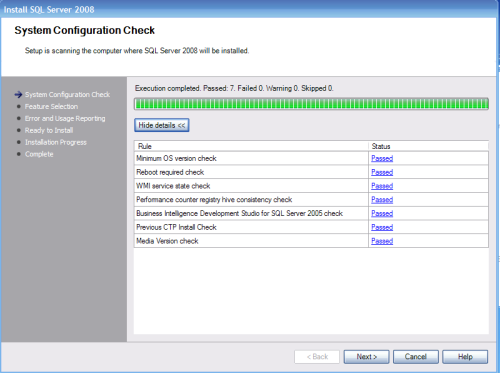Select Business Intelligence Development Studio rule text
500x373 pixels.
239,213
